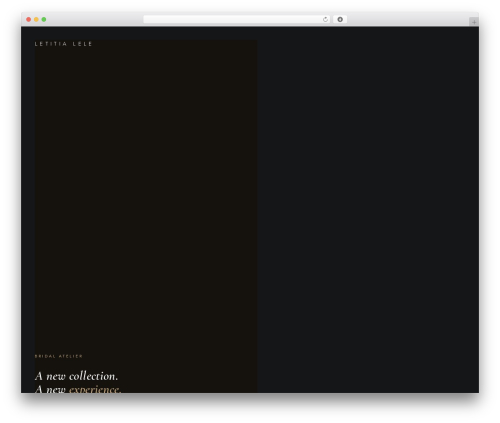This screenshot has width=500, height=423.
Task: Click the LETITIA LELE site logo
Action: click(63, 44)
